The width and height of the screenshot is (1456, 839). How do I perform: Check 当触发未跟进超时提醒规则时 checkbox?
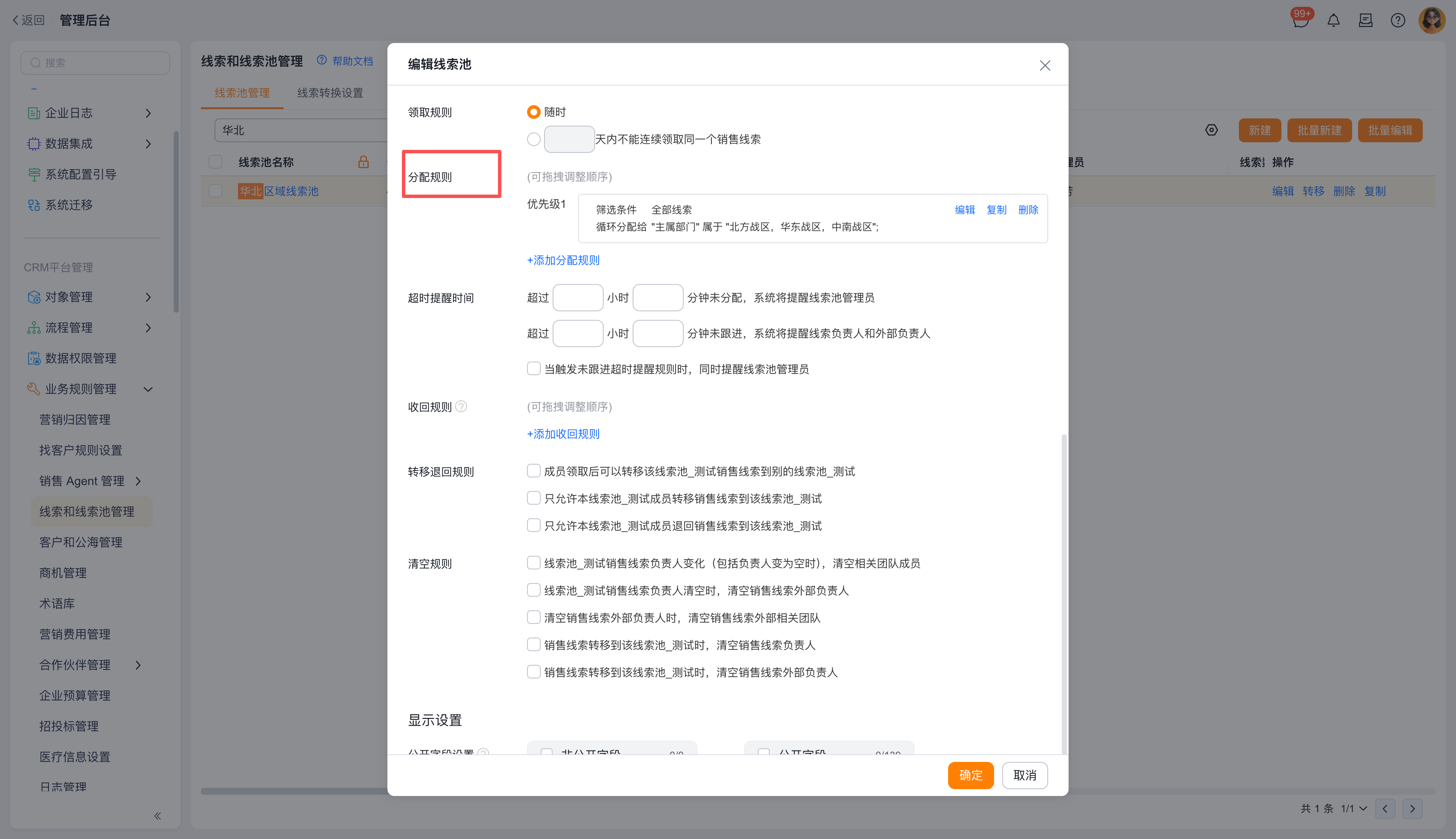534,369
